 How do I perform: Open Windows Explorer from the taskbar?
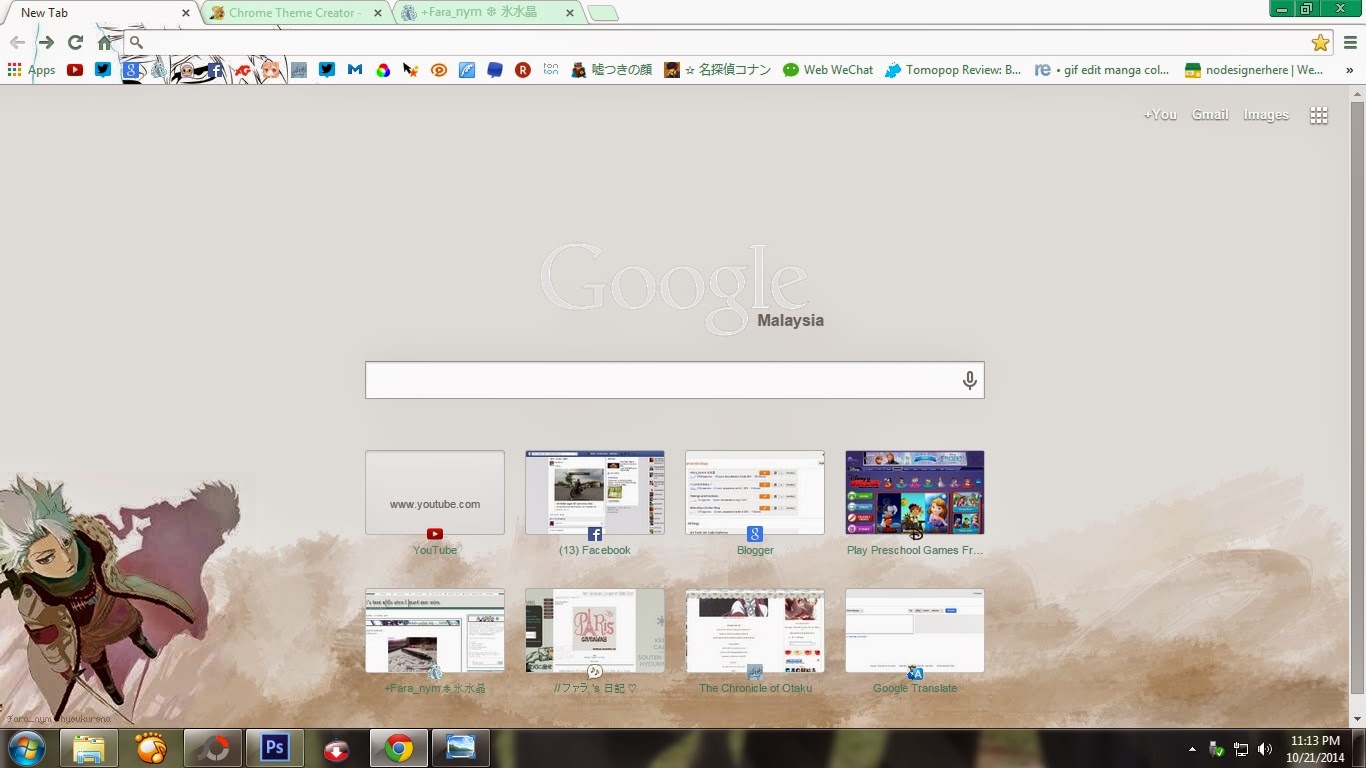89,748
